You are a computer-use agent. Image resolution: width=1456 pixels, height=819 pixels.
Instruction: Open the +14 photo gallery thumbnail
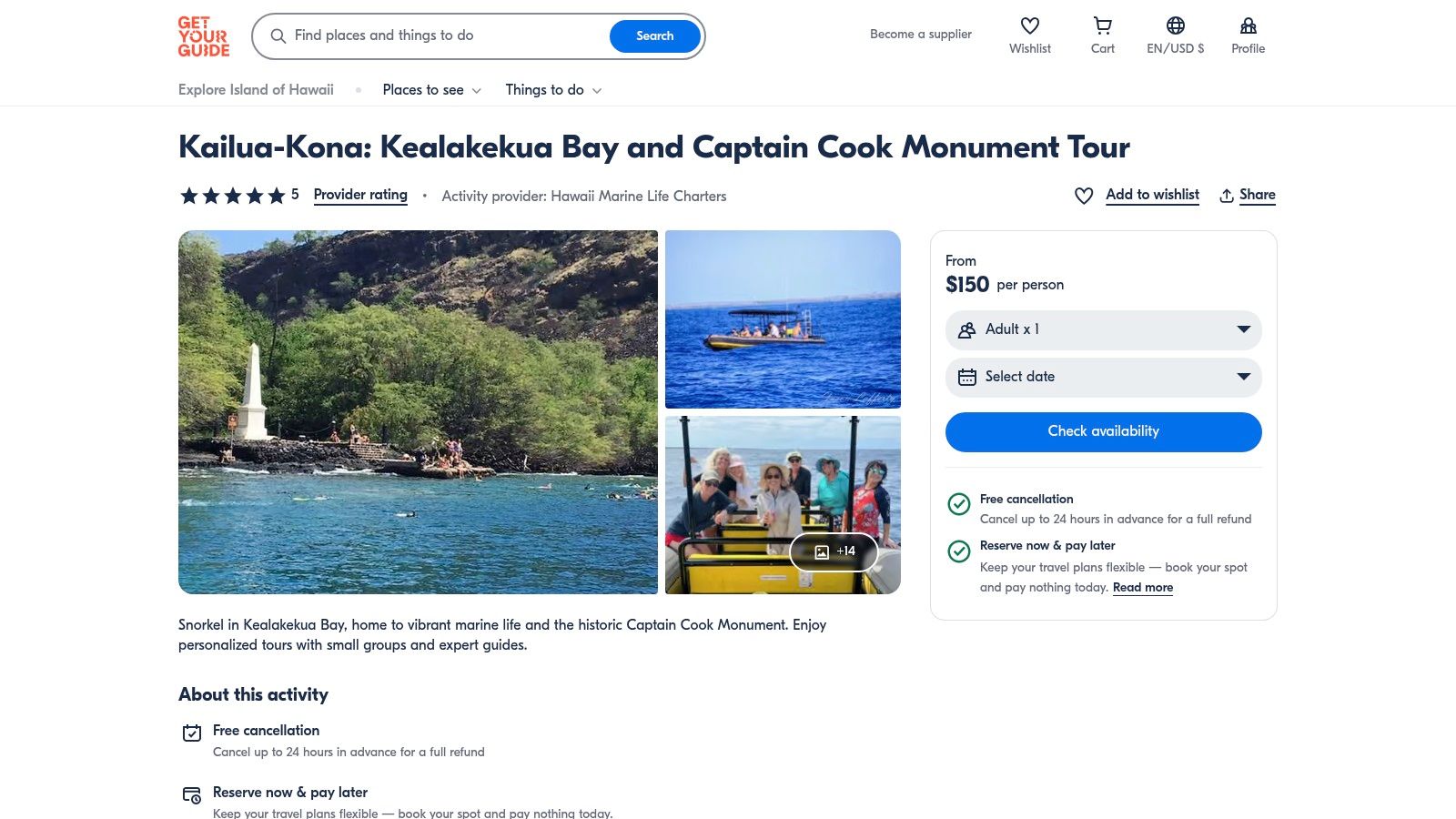834,551
